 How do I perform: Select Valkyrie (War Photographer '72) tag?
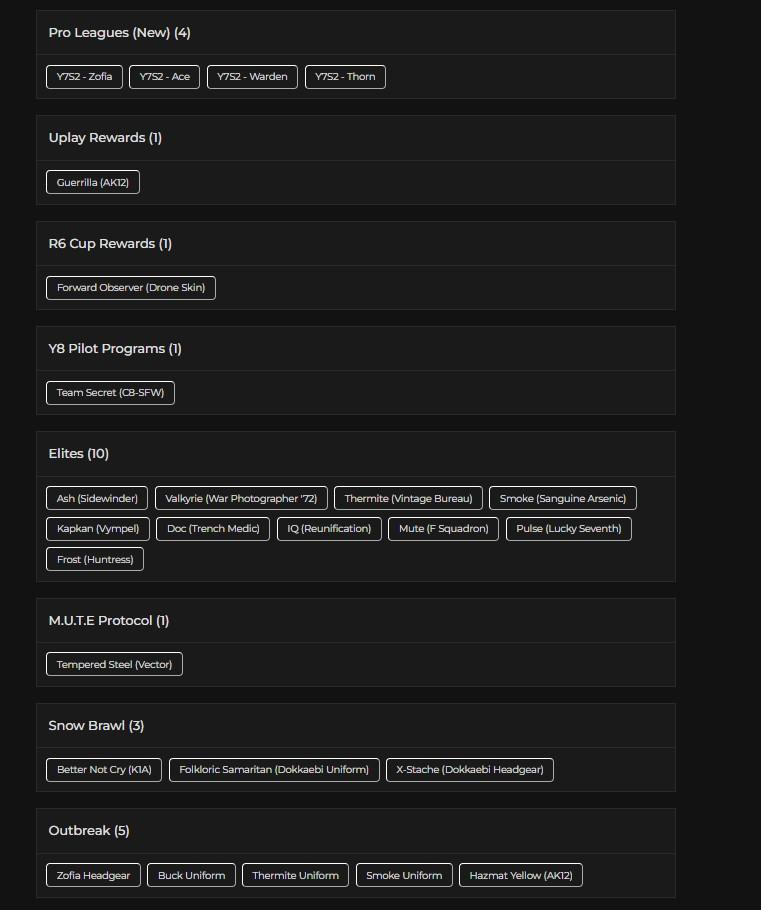click(241, 498)
